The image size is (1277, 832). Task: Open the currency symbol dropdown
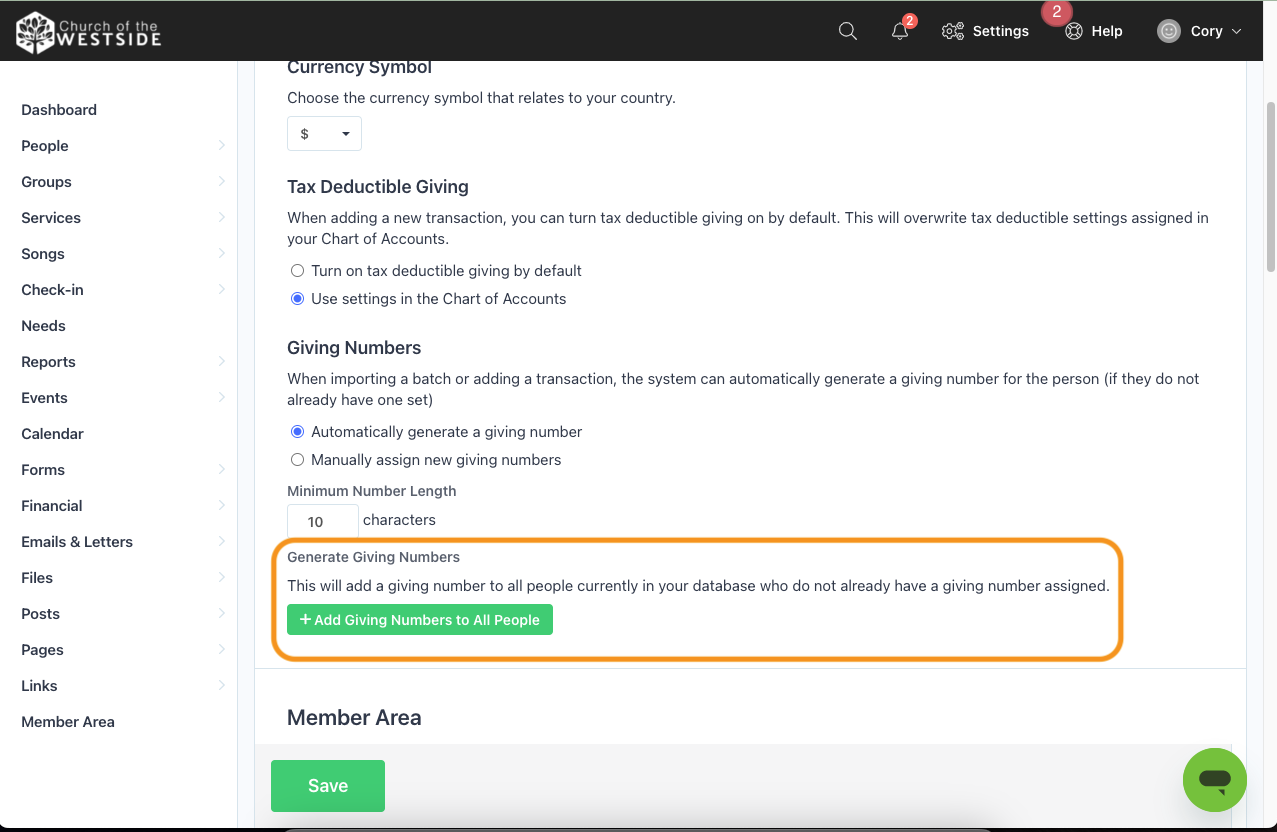(x=324, y=133)
